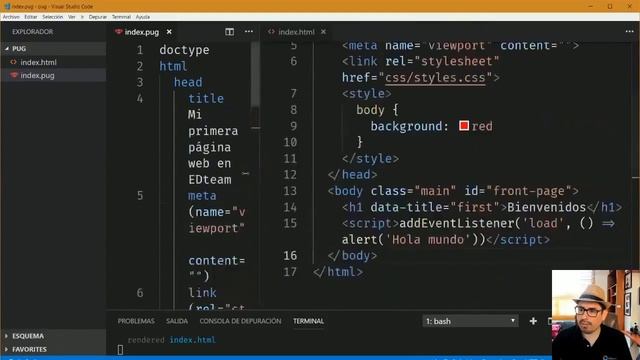Follow the css/styles.css link

click(435, 78)
